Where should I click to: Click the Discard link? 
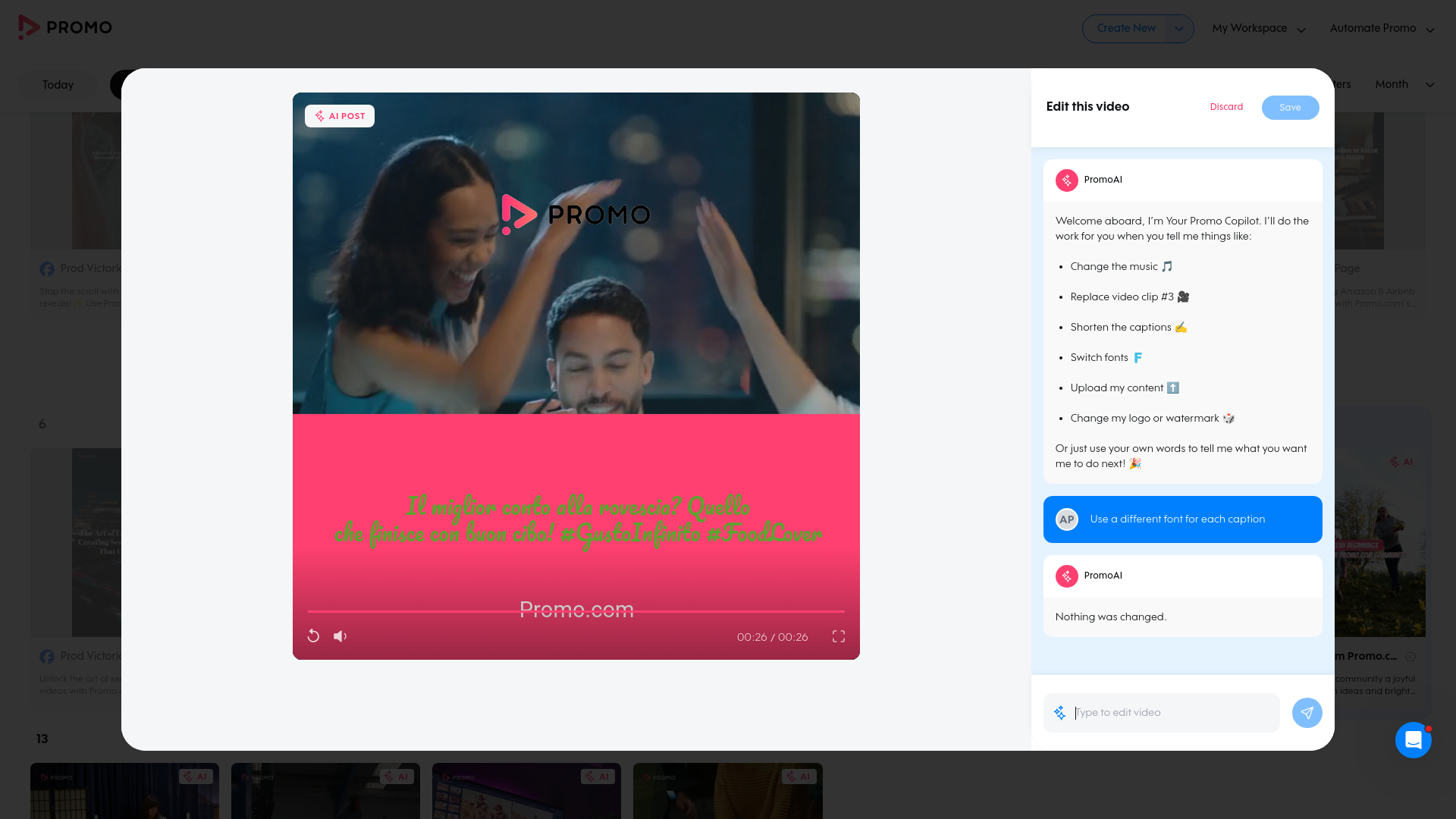click(1225, 107)
